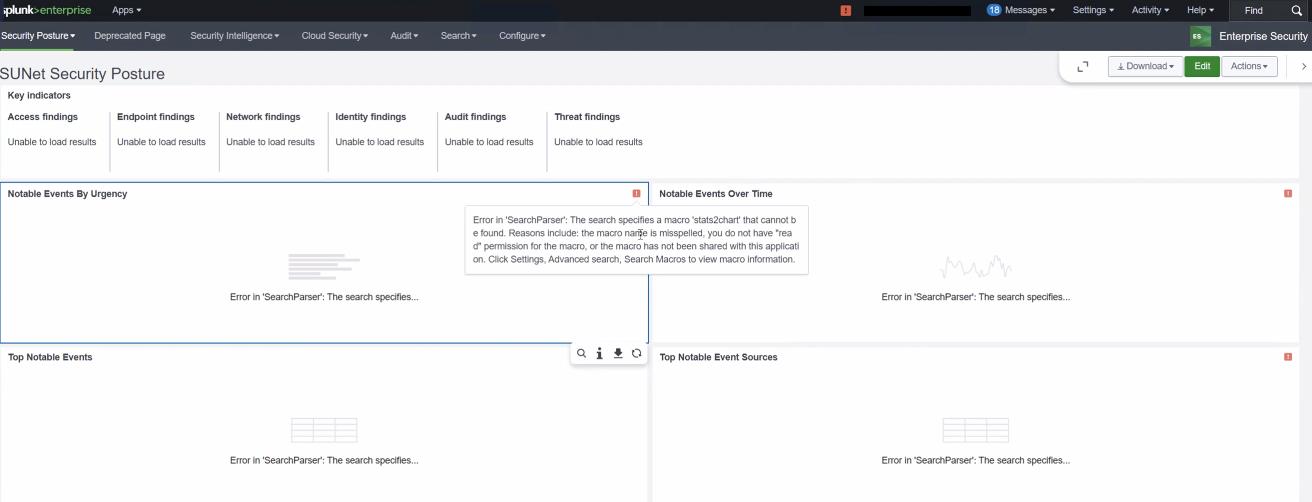Click the panel export download icon
1312x502 pixels.
click(618, 353)
